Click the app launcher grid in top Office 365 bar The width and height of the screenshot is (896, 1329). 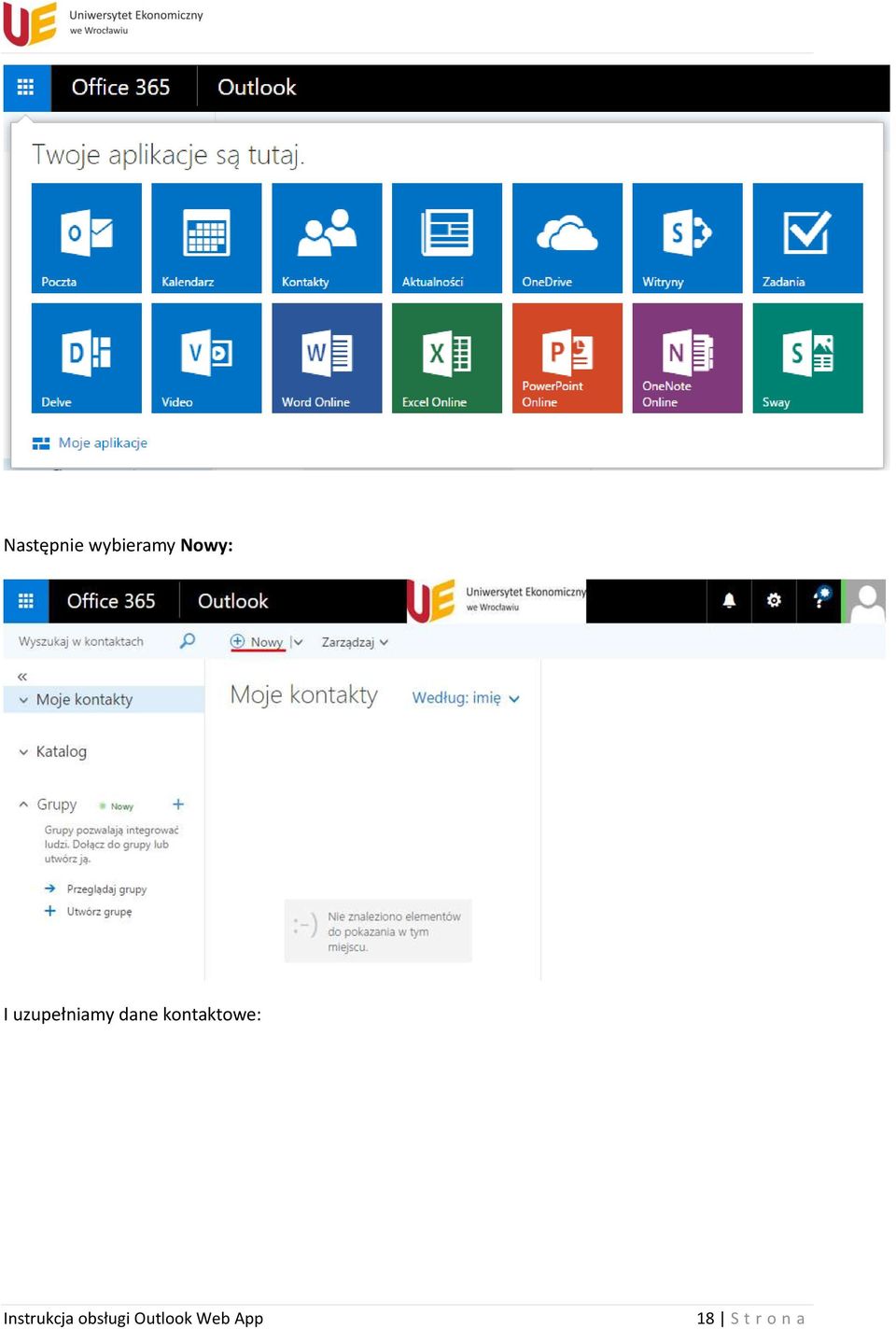click(x=26, y=88)
